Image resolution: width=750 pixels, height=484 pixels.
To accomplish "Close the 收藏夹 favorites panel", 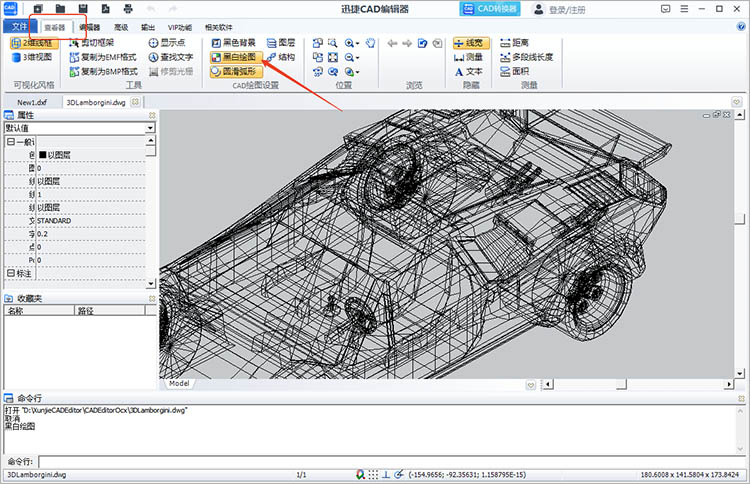I will (152, 298).
